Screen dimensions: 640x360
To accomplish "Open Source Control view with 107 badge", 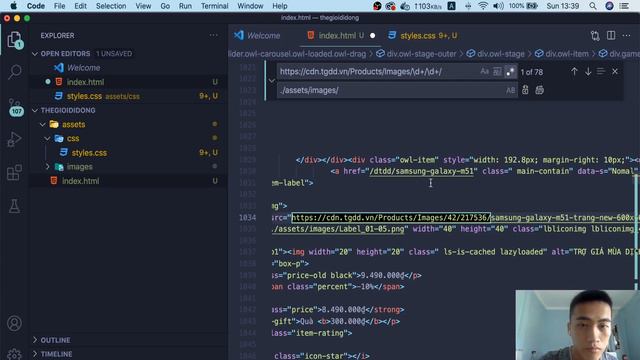I will pyautogui.click(x=15, y=107).
